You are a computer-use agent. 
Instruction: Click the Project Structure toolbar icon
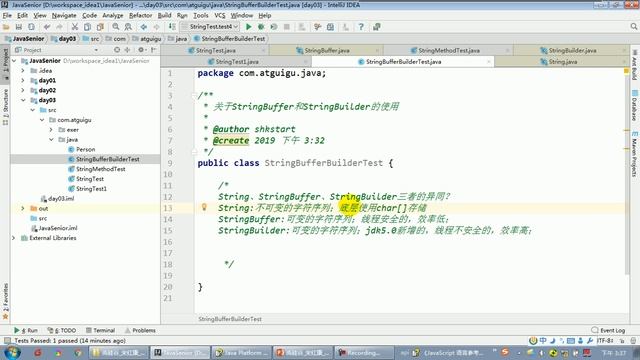(330, 27)
